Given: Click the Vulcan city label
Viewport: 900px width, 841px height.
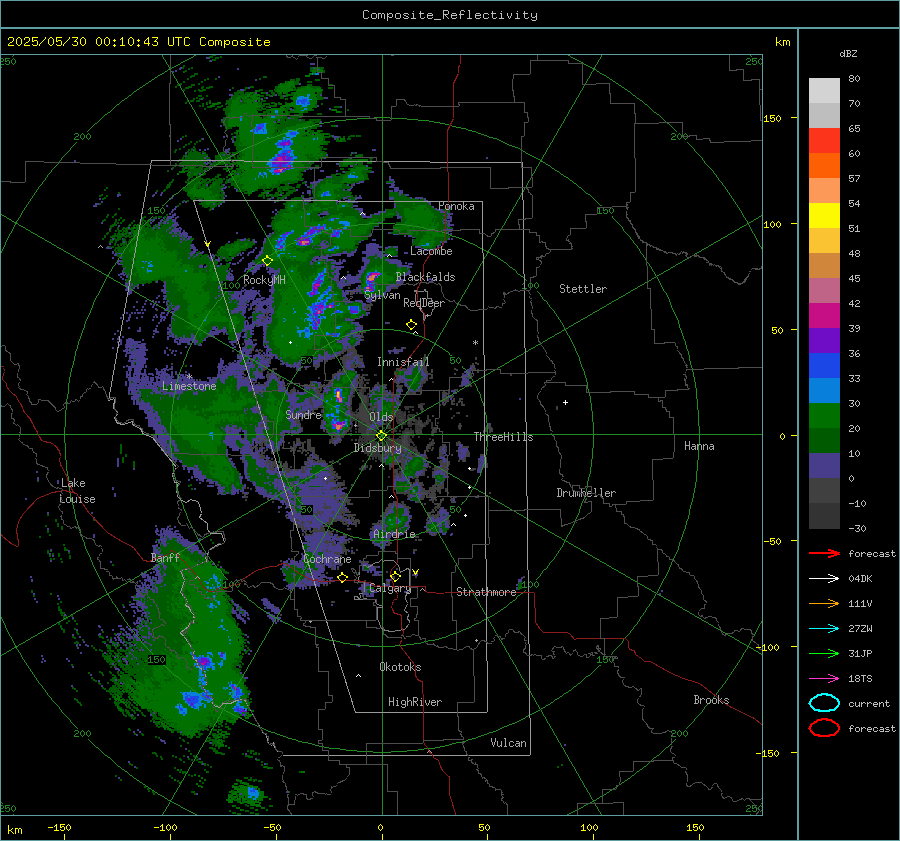Looking at the screenshot, I should 508,743.
